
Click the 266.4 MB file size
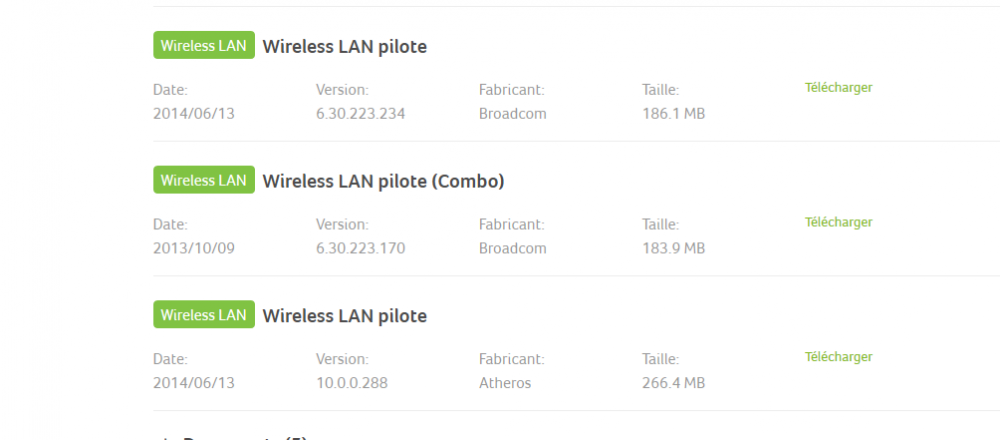(673, 383)
